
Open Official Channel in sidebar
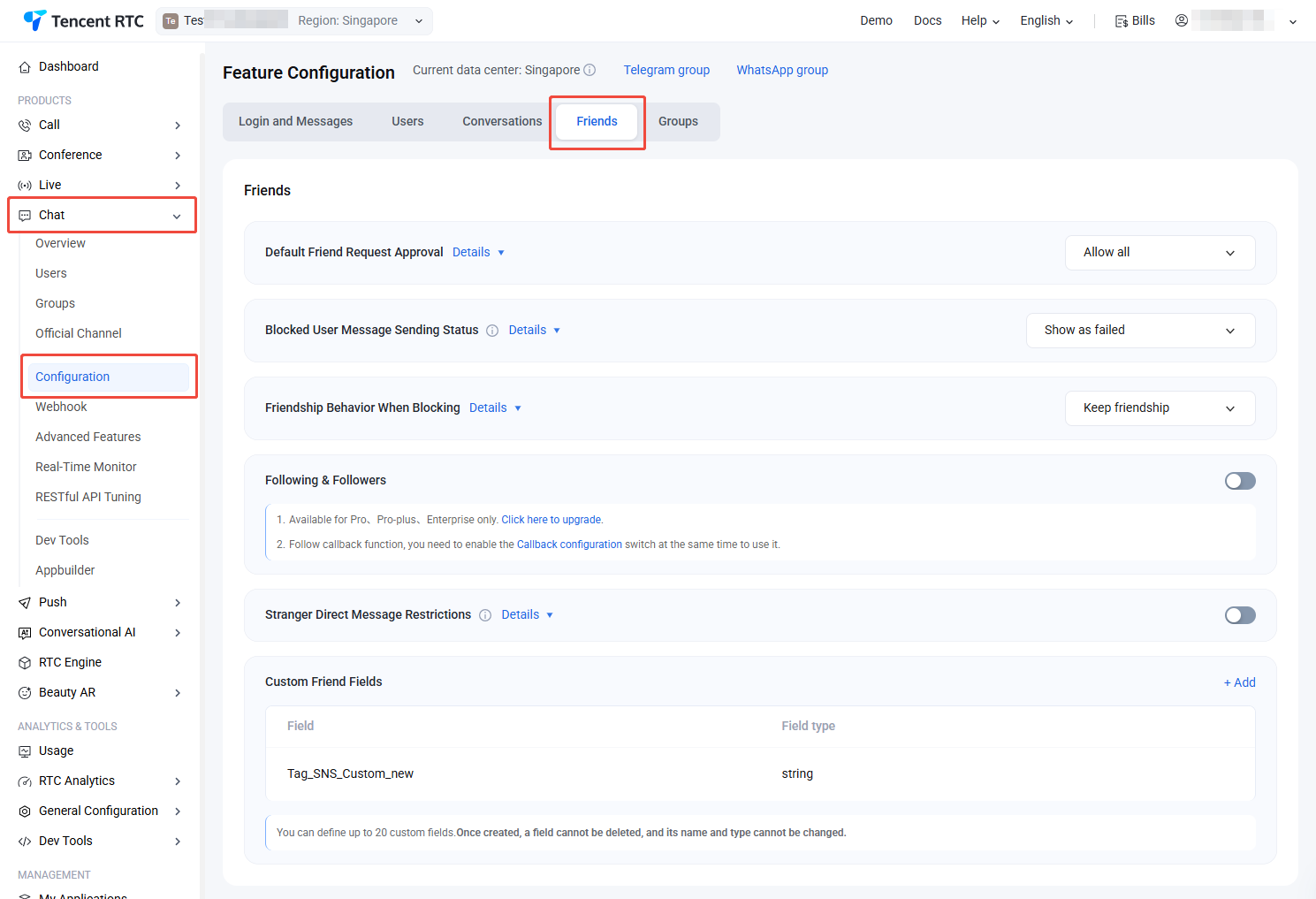coord(78,334)
